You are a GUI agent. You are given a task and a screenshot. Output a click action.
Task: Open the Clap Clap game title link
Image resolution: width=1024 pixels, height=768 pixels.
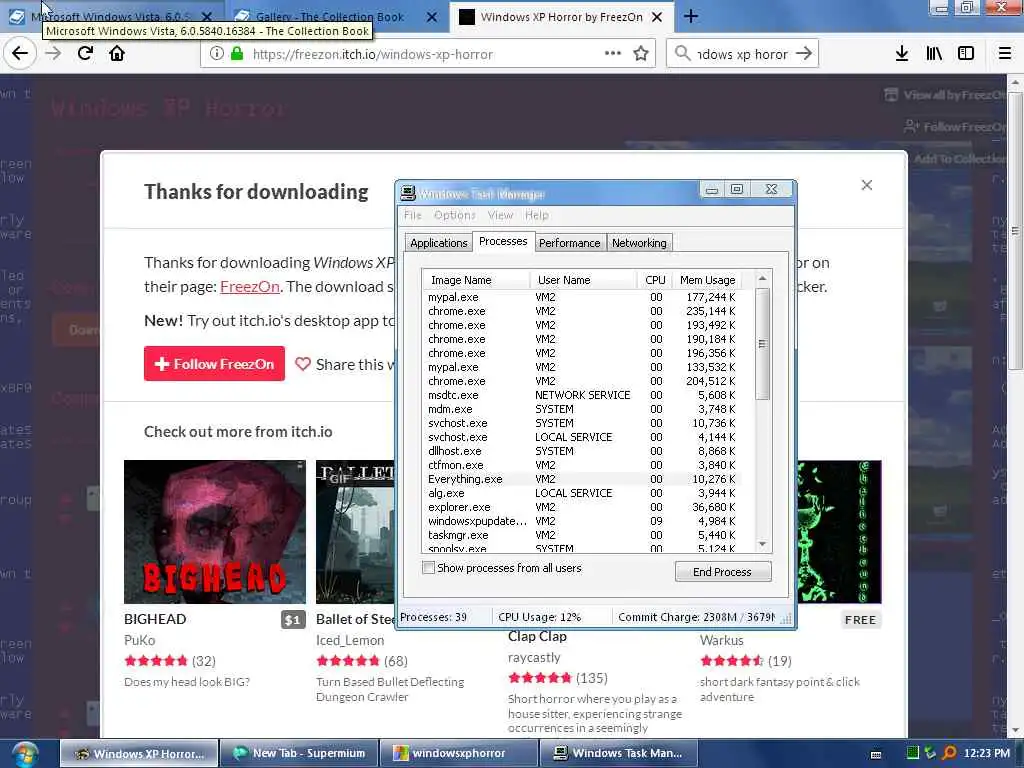point(537,636)
